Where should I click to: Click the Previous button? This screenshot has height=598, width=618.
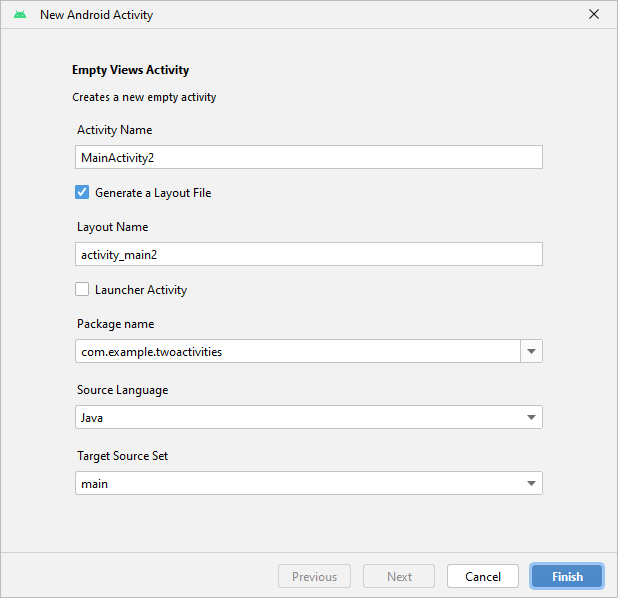pos(314,576)
